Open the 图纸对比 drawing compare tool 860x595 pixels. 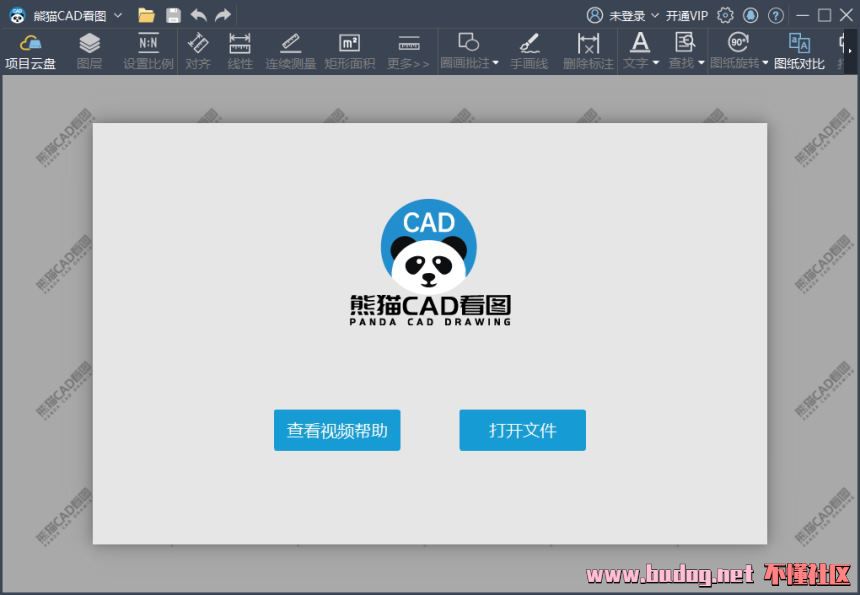pyautogui.click(x=799, y=51)
